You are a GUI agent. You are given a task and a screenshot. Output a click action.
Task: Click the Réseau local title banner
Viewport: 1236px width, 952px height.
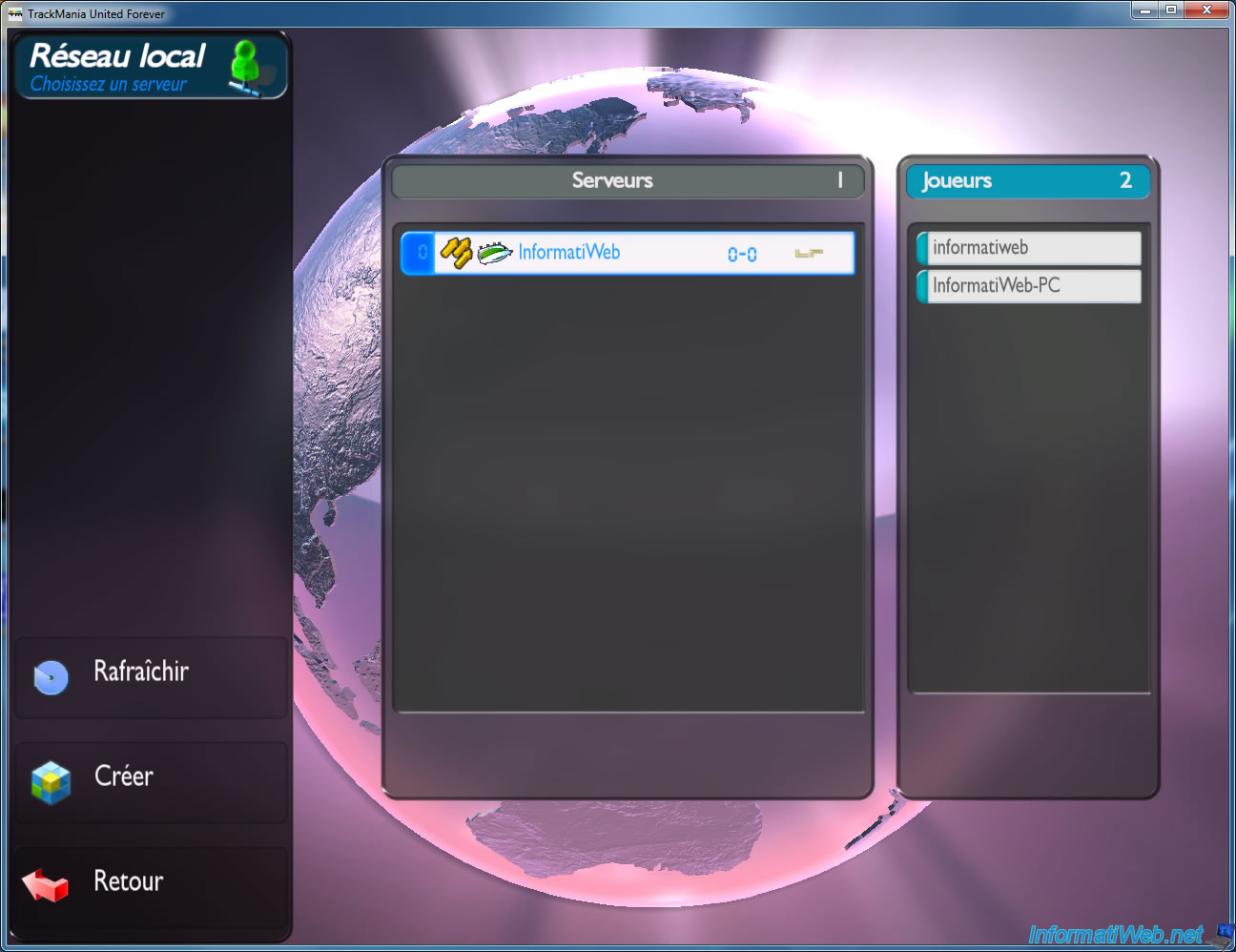[119, 67]
